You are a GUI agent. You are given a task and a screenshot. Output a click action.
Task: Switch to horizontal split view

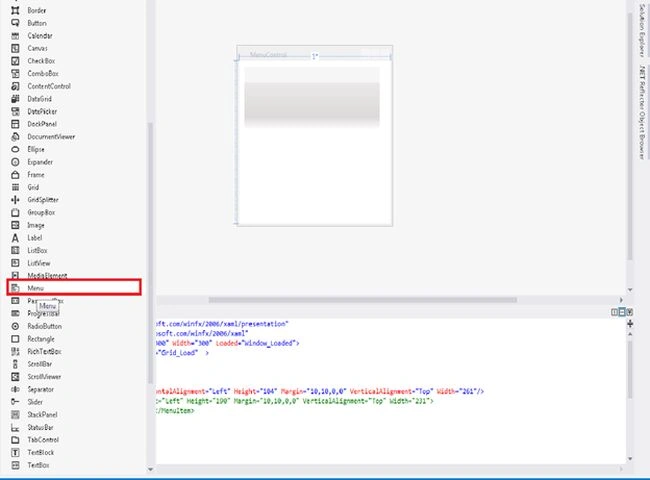tap(622, 312)
